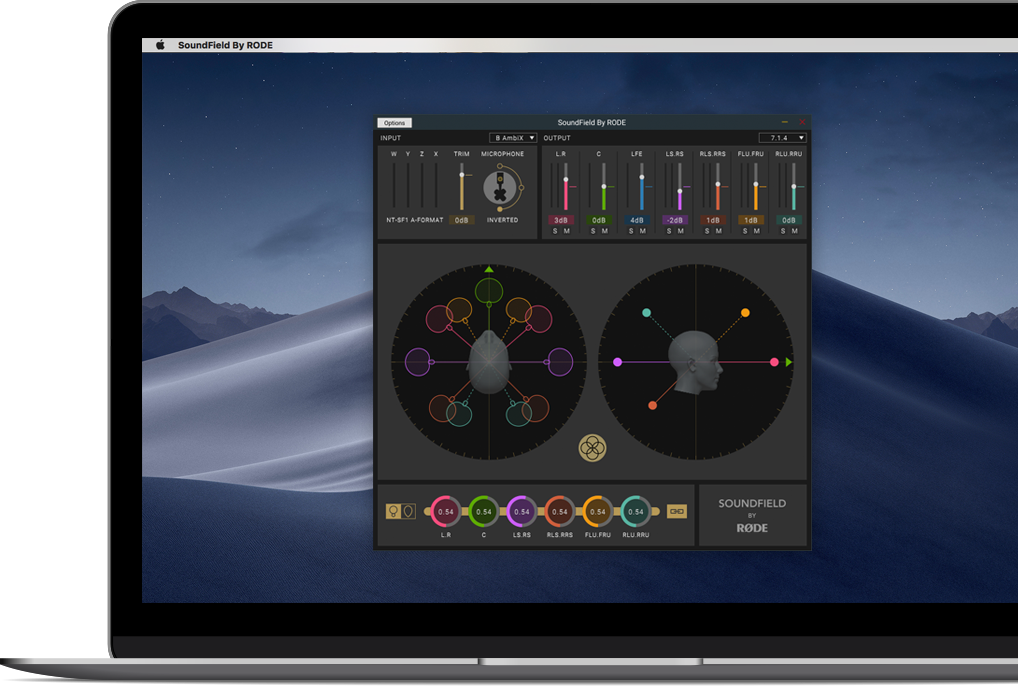Adjust the L.R output level fader

click(565, 187)
